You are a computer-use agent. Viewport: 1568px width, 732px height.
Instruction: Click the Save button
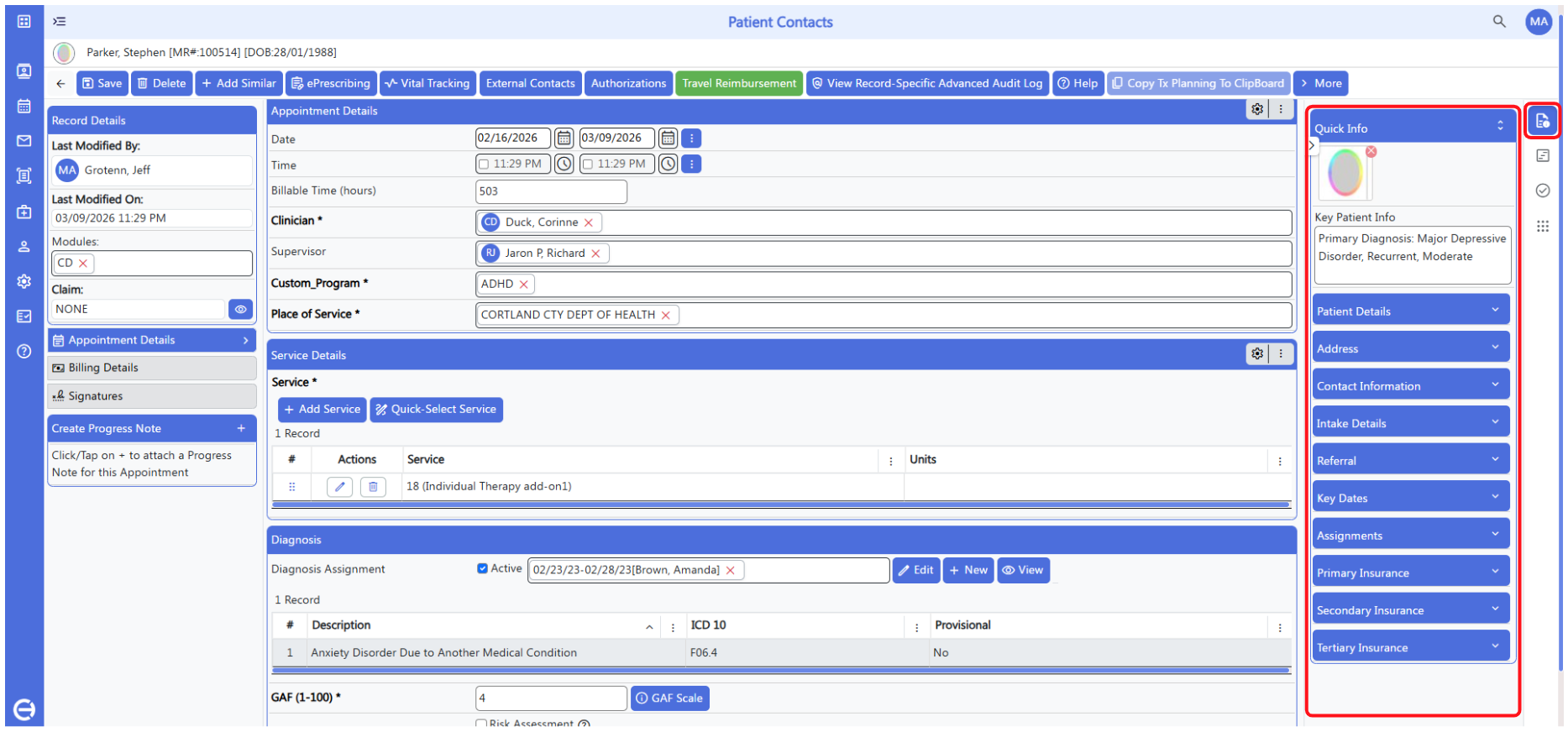click(x=102, y=83)
